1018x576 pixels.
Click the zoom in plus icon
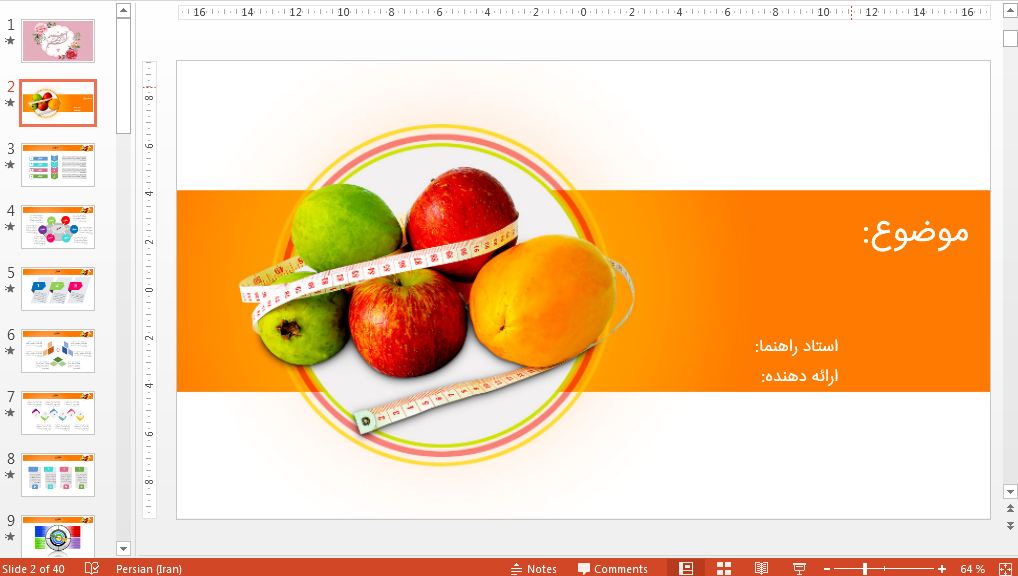pos(942,568)
